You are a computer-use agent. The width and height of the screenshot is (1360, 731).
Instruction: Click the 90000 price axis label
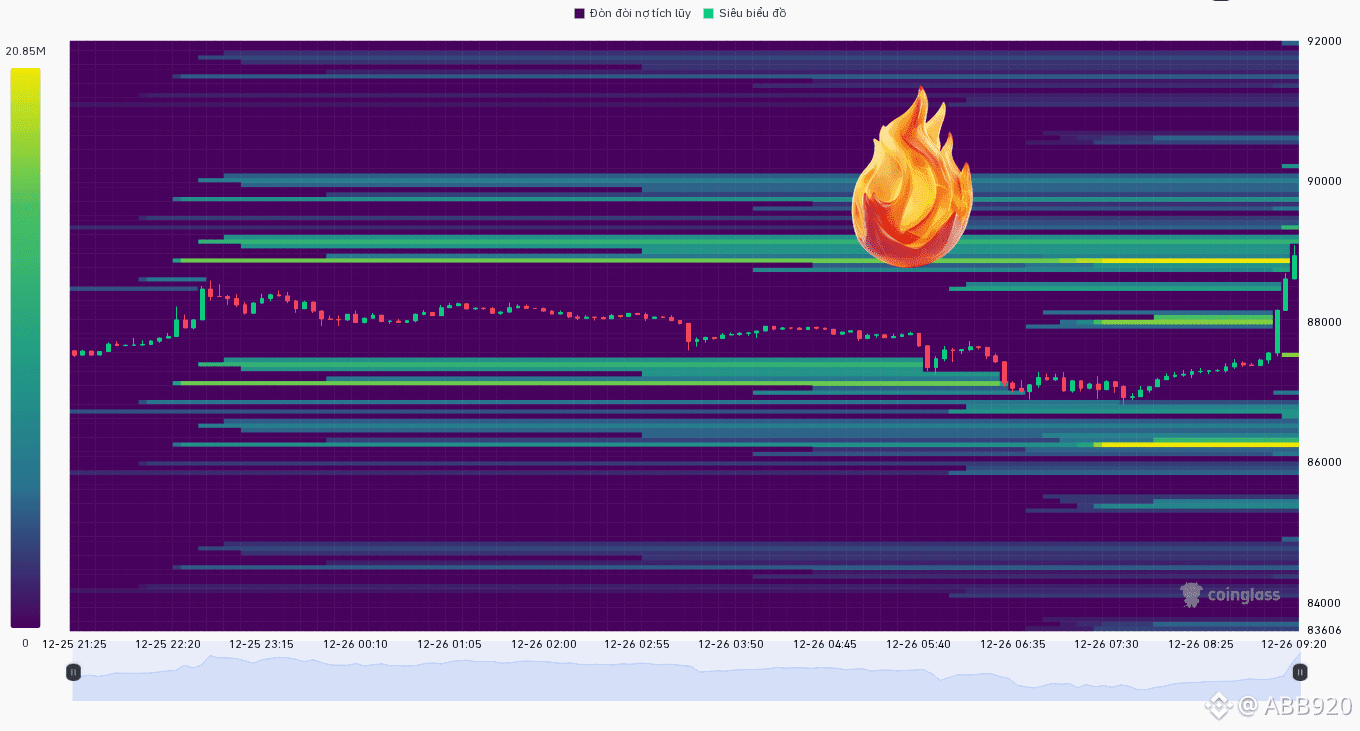click(x=1325, y=181)
